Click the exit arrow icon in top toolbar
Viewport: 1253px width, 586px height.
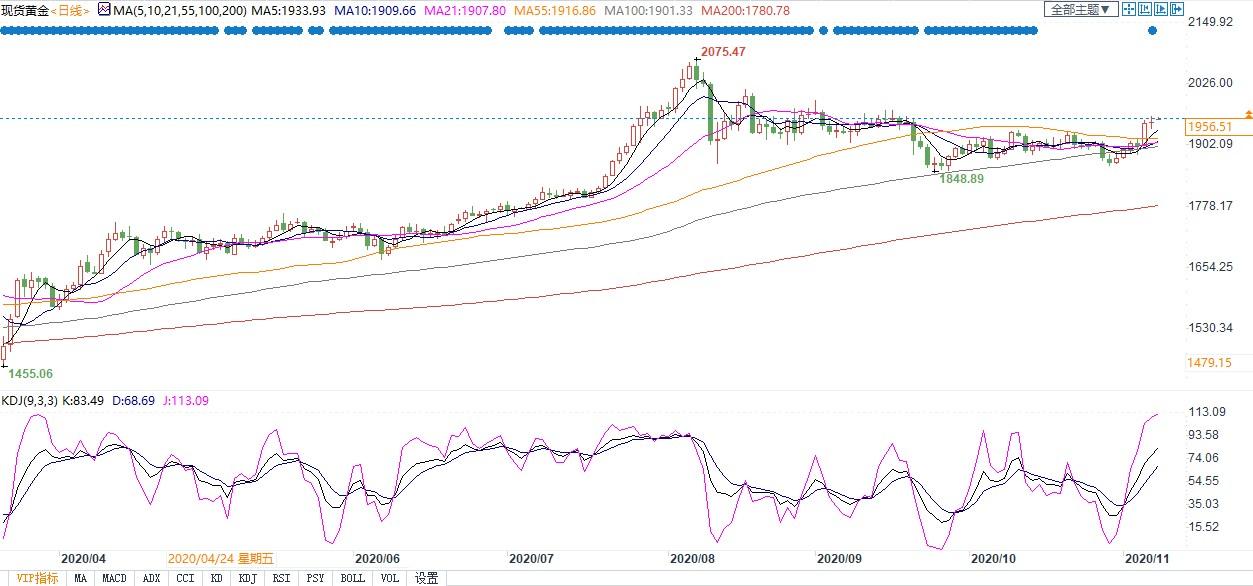click(x=1177, y=9)
